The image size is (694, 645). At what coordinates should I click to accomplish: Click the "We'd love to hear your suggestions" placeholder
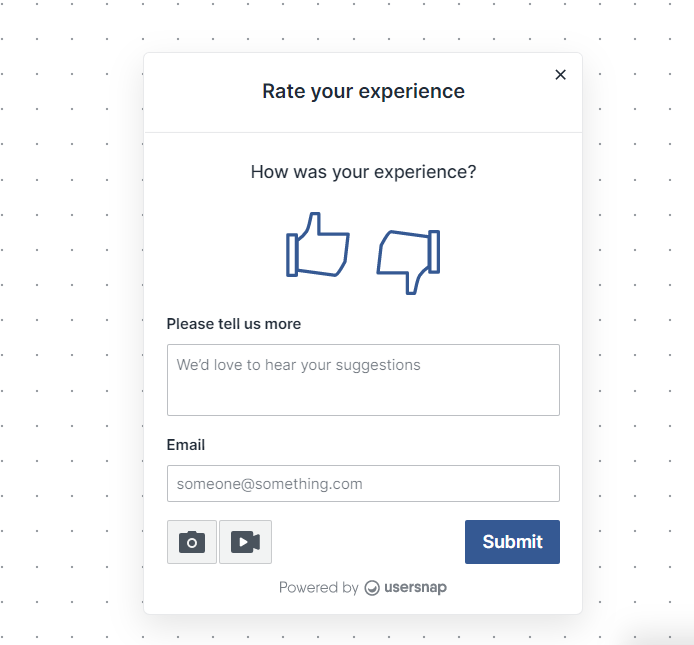[298, 365]
